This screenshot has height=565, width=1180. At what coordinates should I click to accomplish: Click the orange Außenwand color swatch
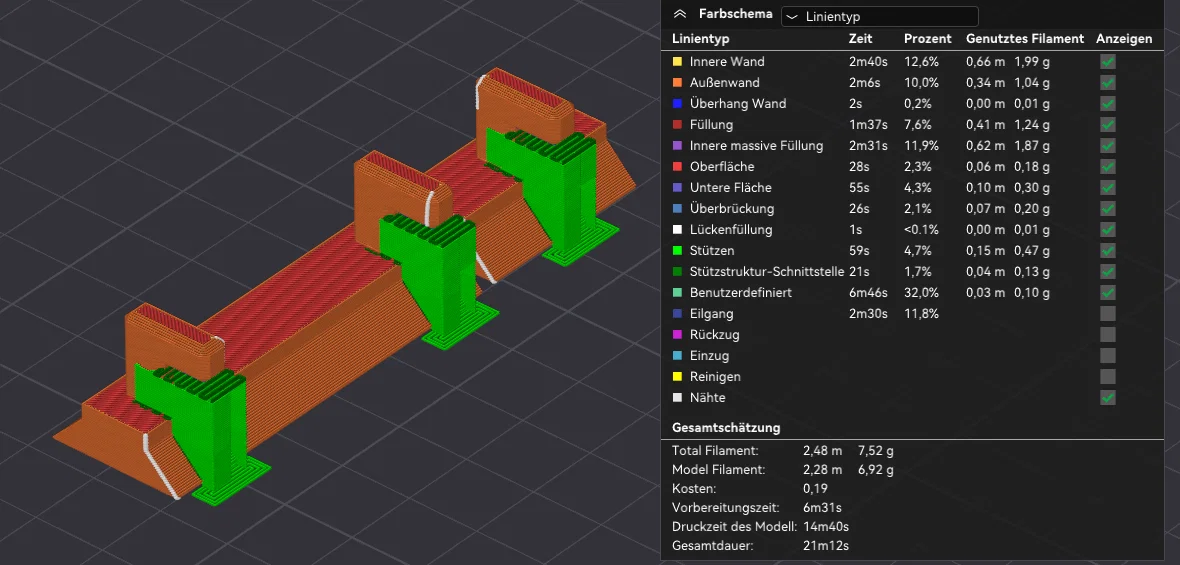(x=677, y=83)
